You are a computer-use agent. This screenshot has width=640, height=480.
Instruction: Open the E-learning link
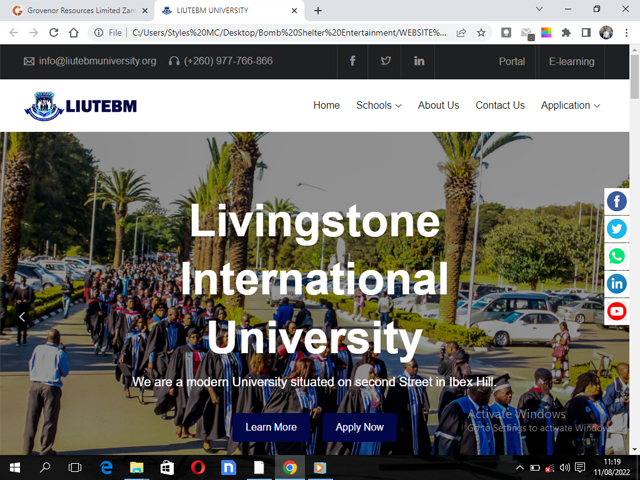point(571,62)
